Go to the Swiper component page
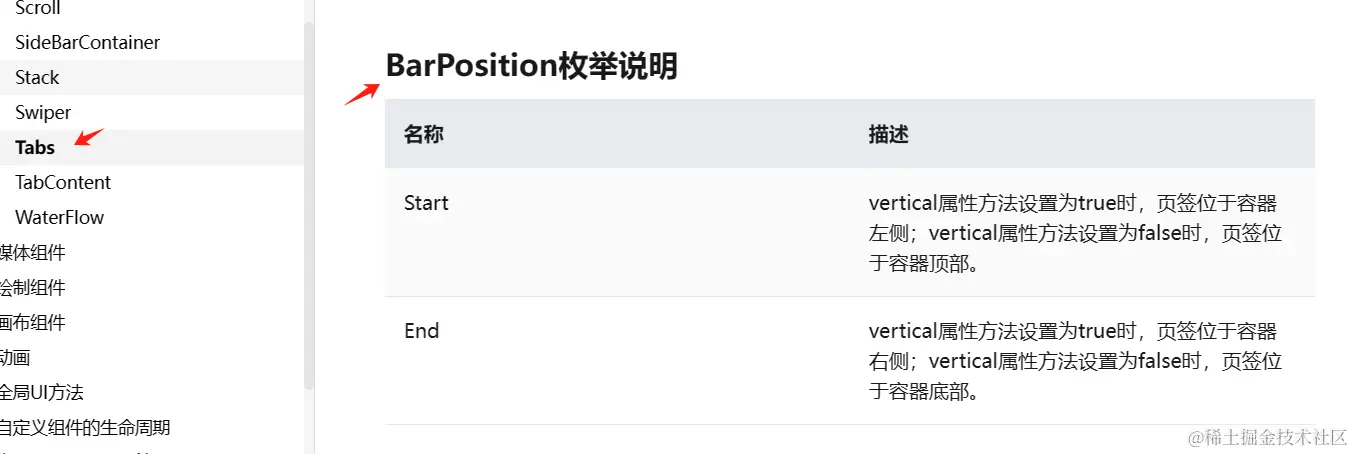This screenshot has width=1354, height=454. 43,112
